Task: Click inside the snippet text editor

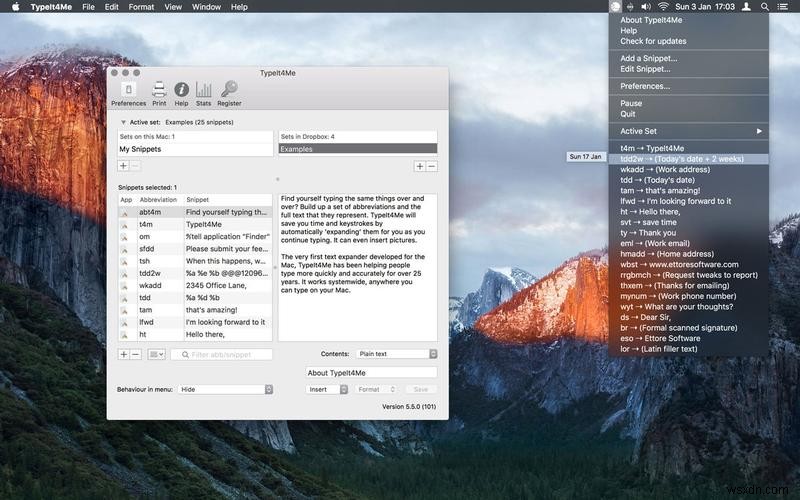Action: click(358, 267)
